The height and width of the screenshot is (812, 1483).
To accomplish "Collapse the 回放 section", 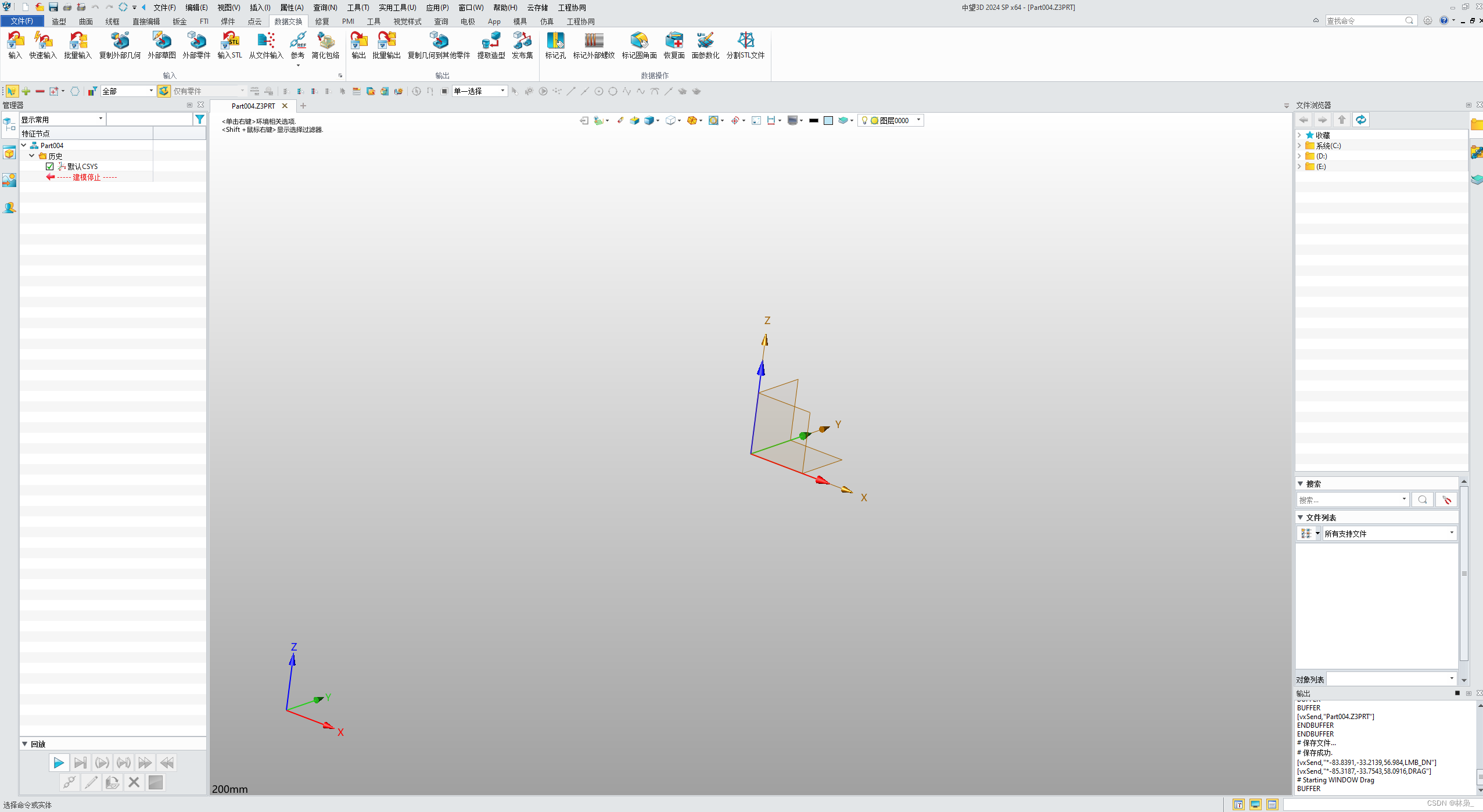I will 25,744.
